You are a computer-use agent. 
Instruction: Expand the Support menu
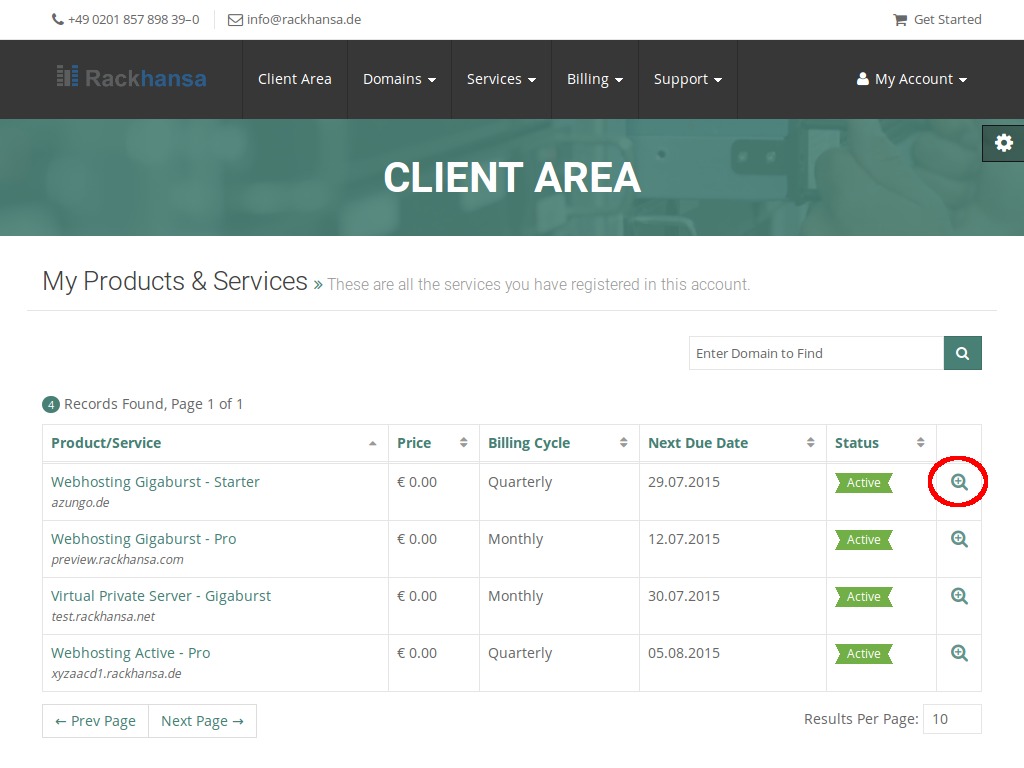coord(688,79)
